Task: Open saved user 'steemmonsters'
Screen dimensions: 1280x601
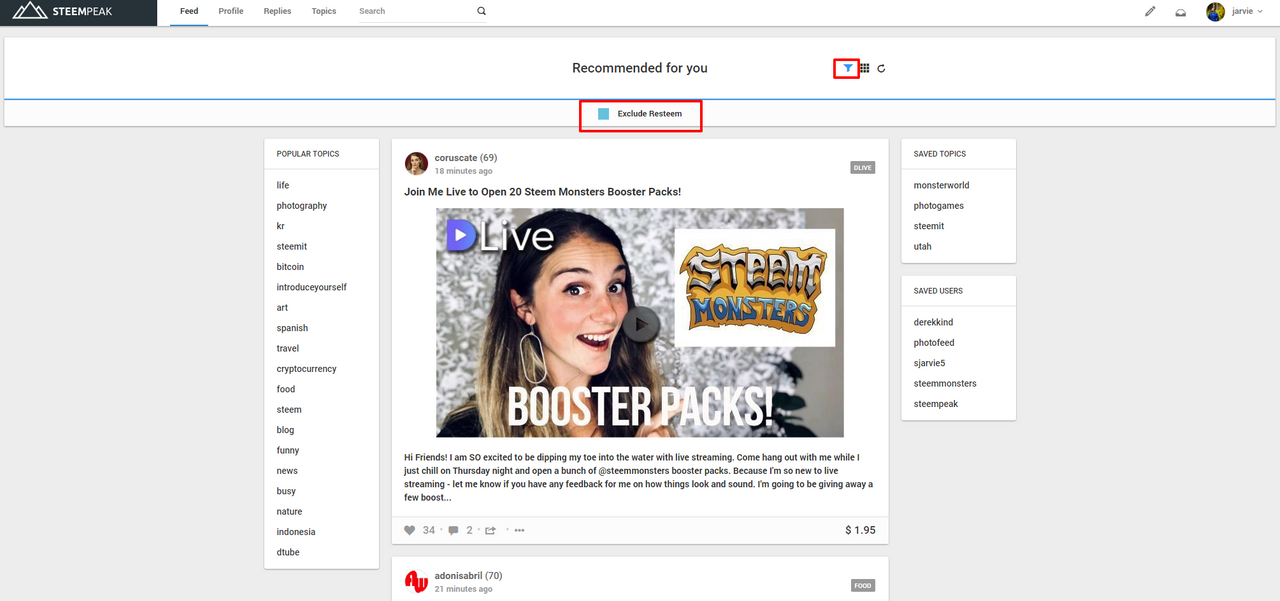Action: click(945, 384)
